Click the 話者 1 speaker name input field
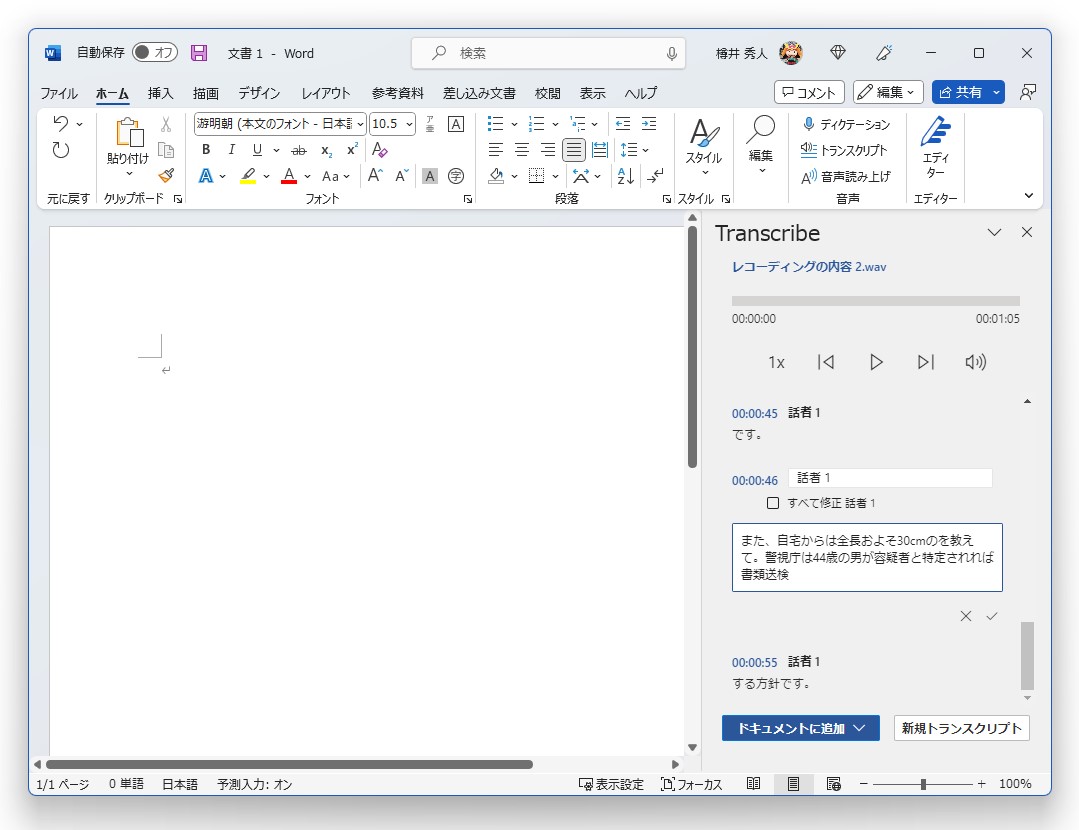1079x830 pixels. pyautogui.click(x=890, y=477)
